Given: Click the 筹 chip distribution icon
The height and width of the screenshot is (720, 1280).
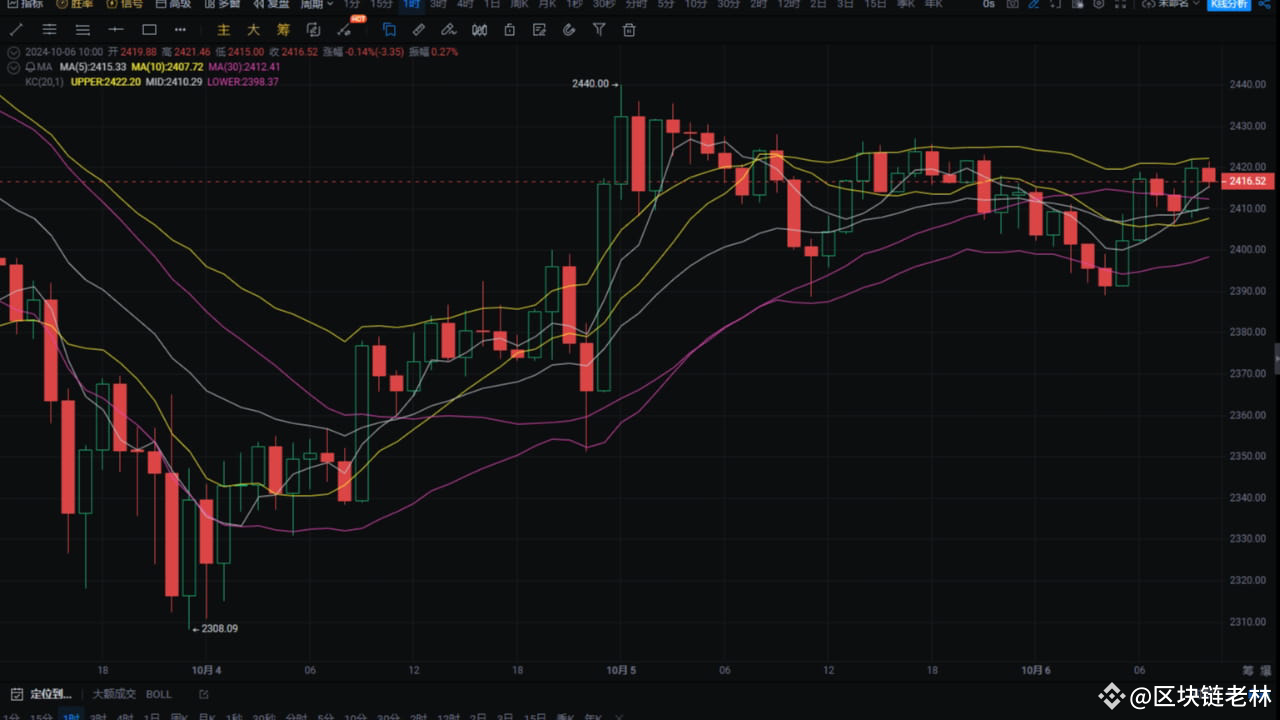Looking at the screenshot, I should (x=283, y=30).
